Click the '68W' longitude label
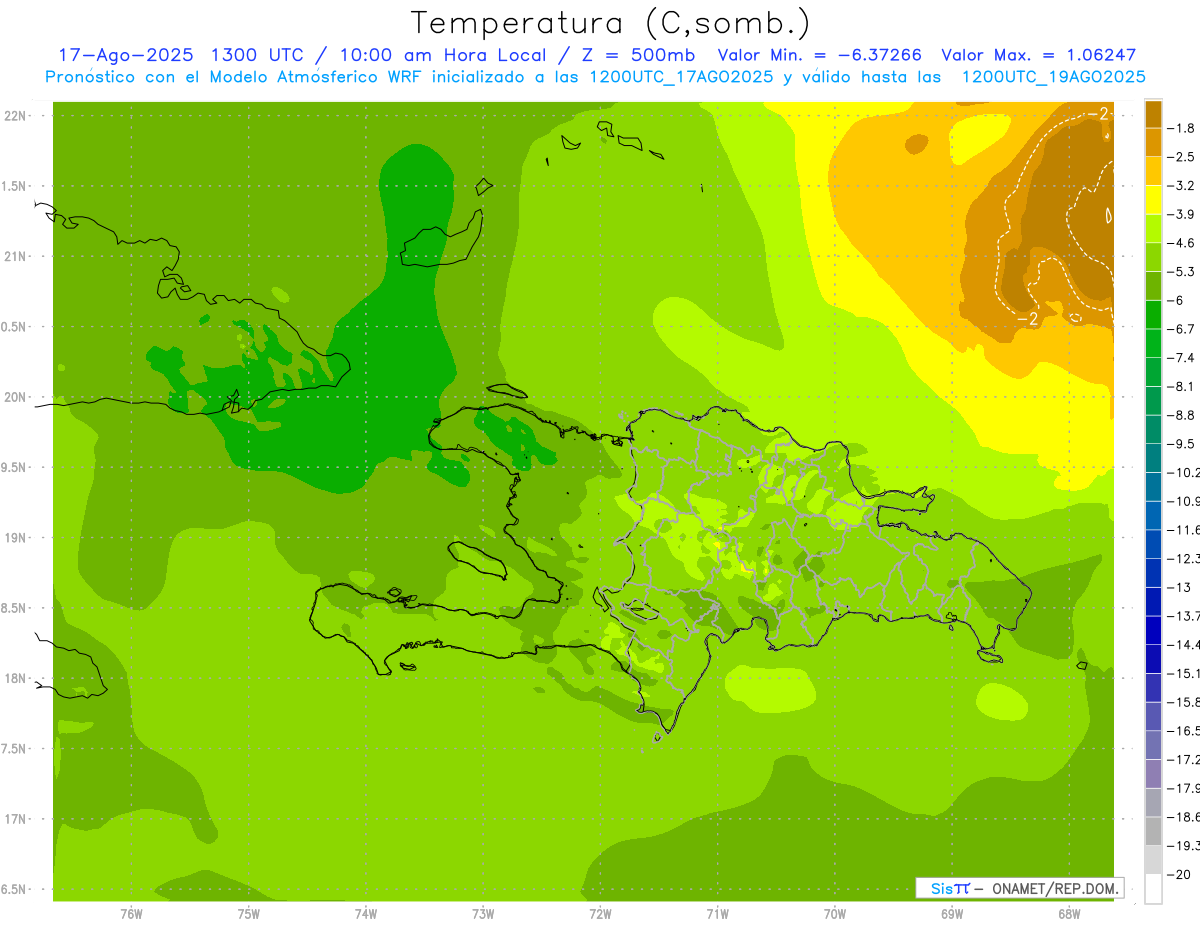 point(1069,913)
